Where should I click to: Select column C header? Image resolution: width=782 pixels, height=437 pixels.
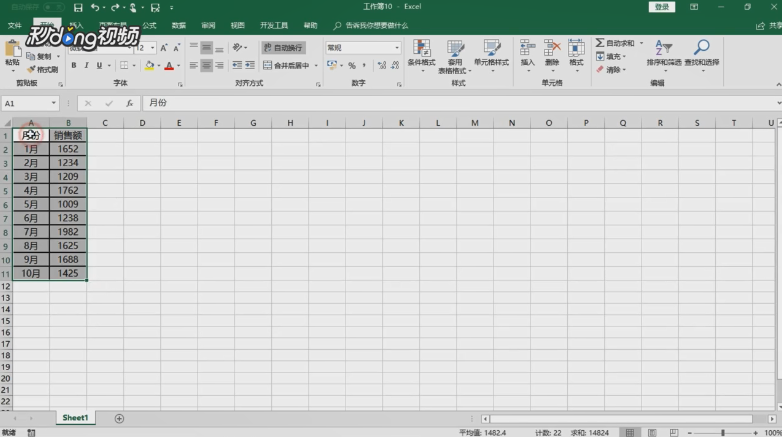[x=105, y=123]
